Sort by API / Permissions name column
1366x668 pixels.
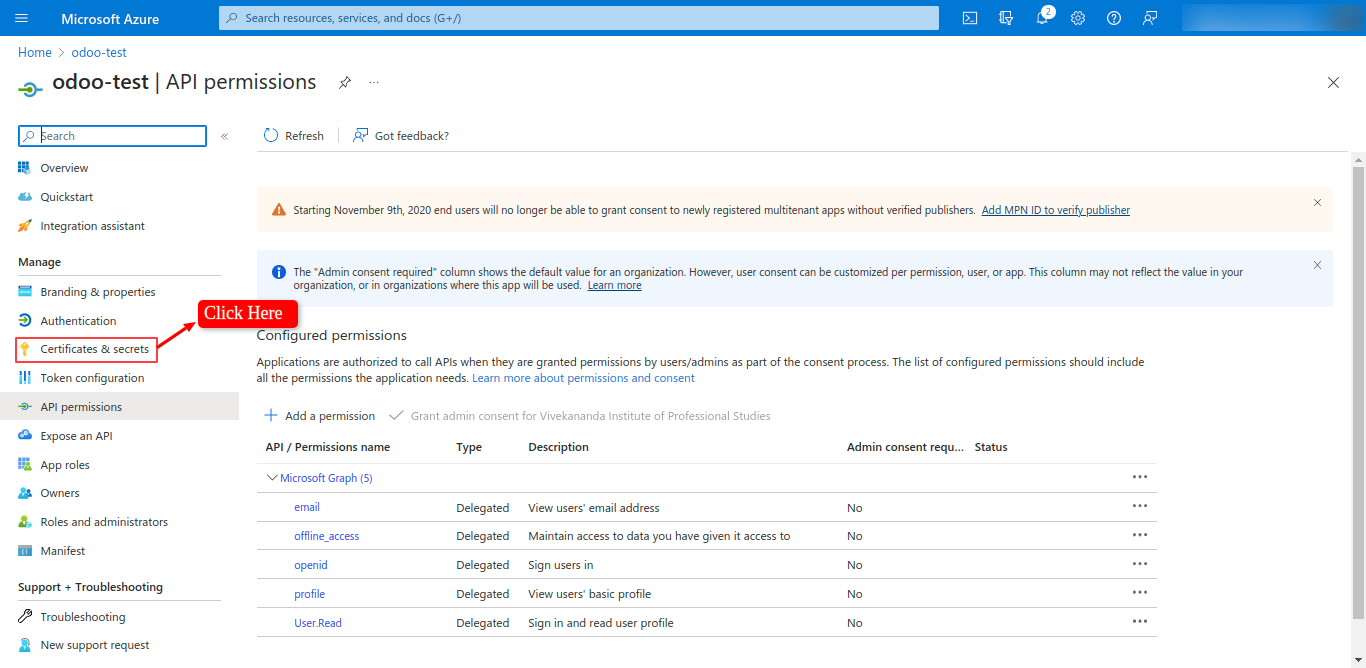click(x=328, y=447)
